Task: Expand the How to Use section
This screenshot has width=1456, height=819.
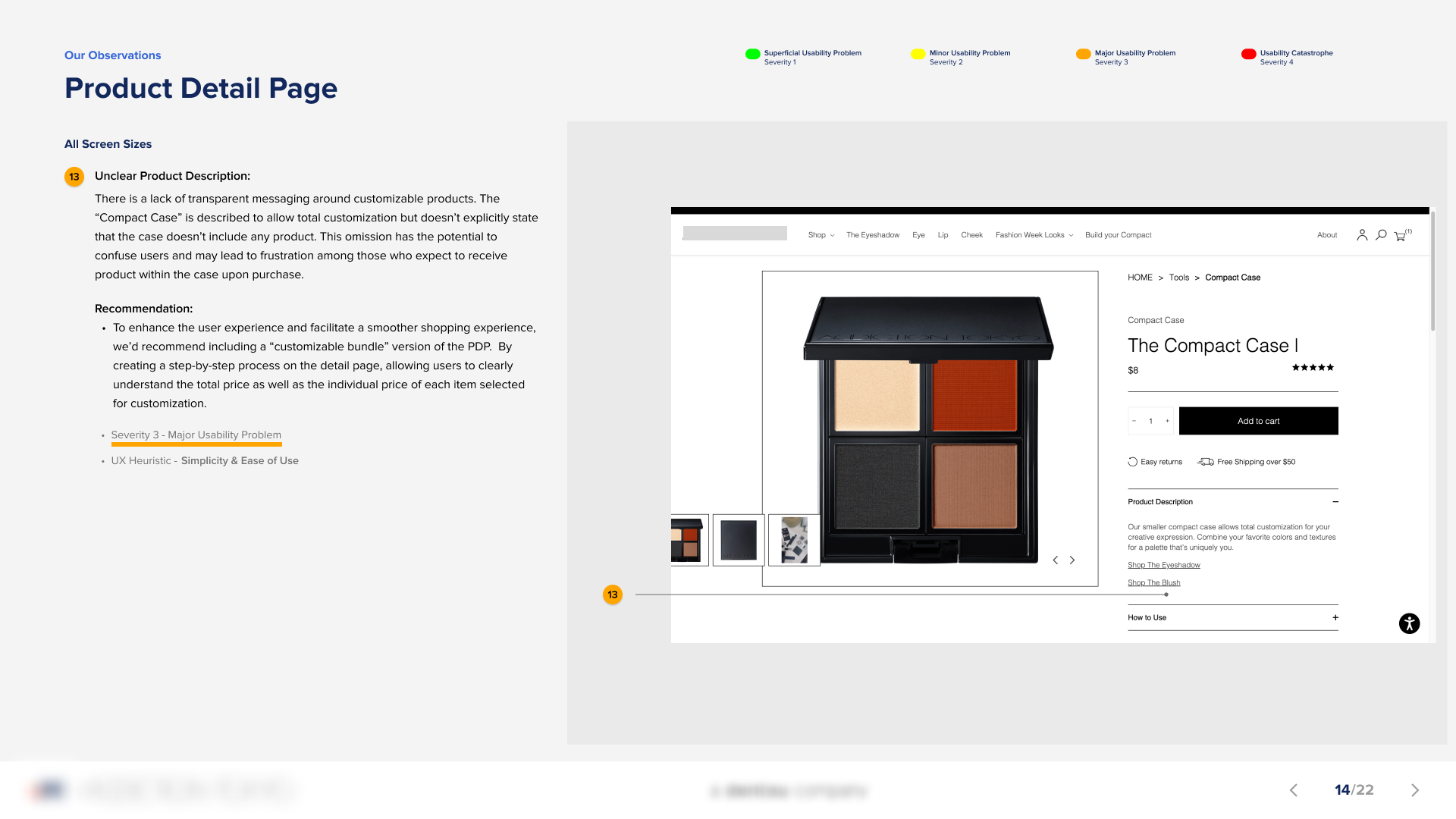Action: click(x=1335, y=617)
